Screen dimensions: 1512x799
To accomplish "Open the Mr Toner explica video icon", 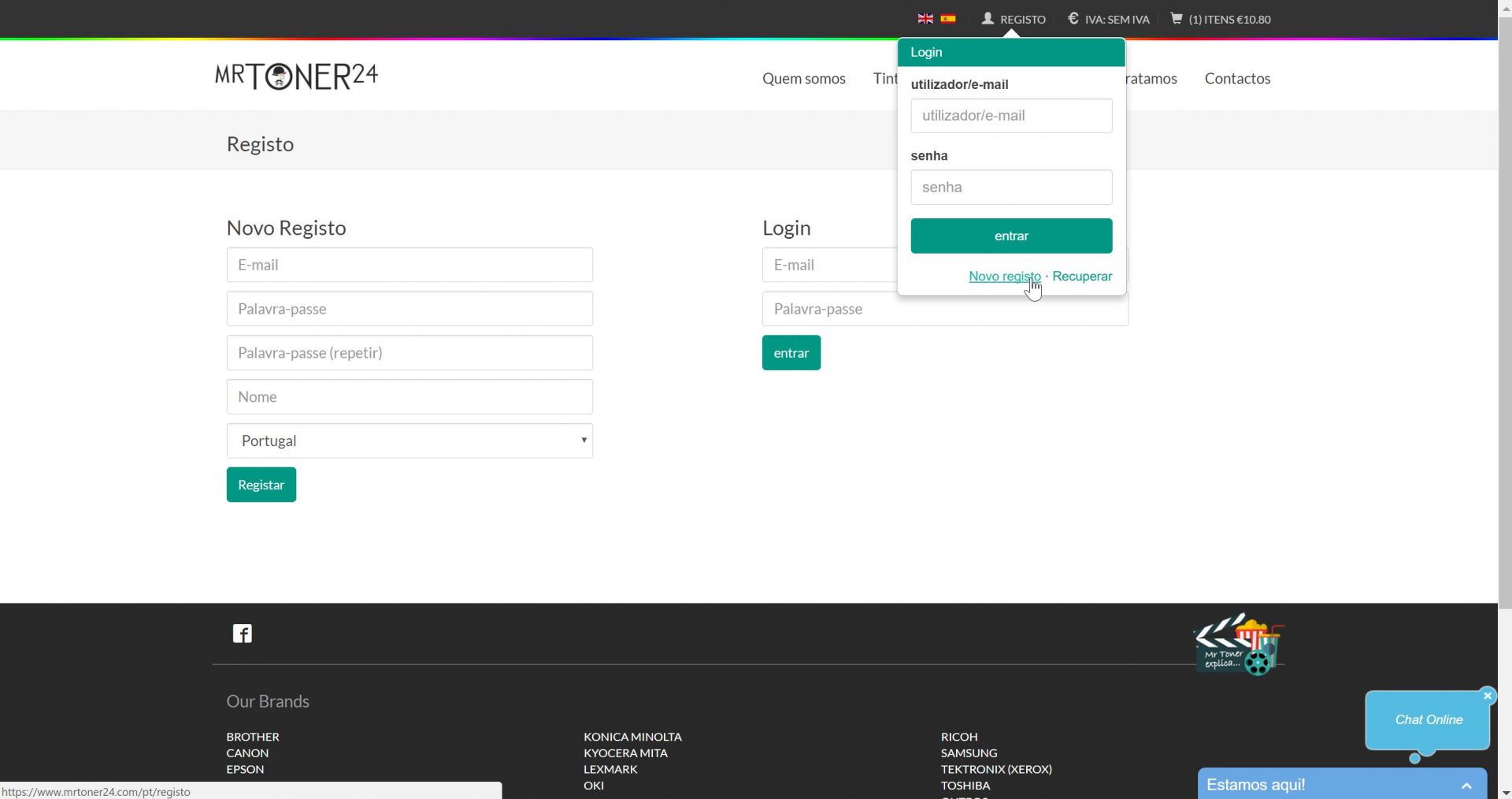I will pos(1240,645).
